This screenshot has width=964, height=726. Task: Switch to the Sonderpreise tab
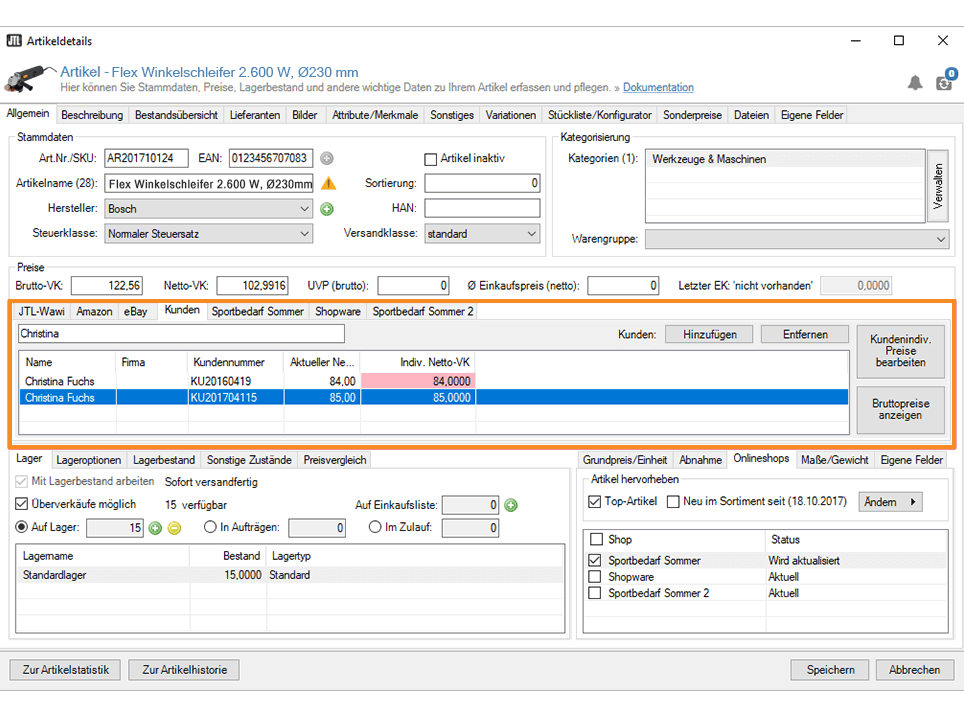692,115
